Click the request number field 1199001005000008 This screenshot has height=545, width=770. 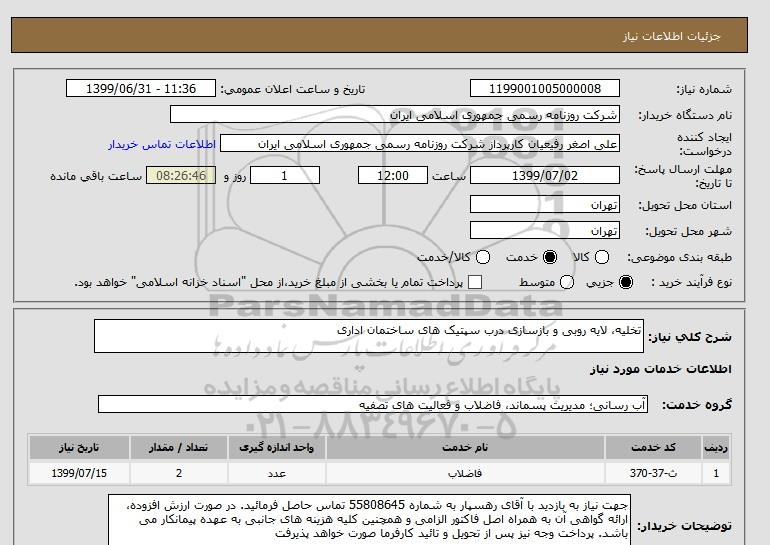545,88
